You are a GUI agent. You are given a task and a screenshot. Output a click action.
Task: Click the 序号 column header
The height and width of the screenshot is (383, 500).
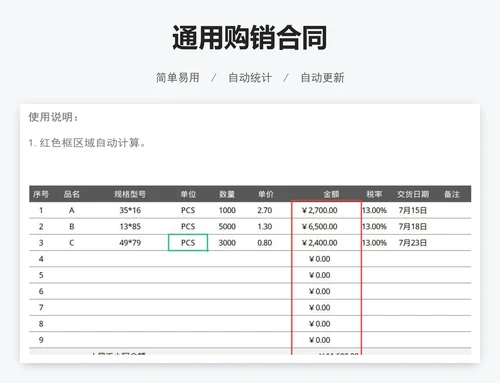point(41,194)
